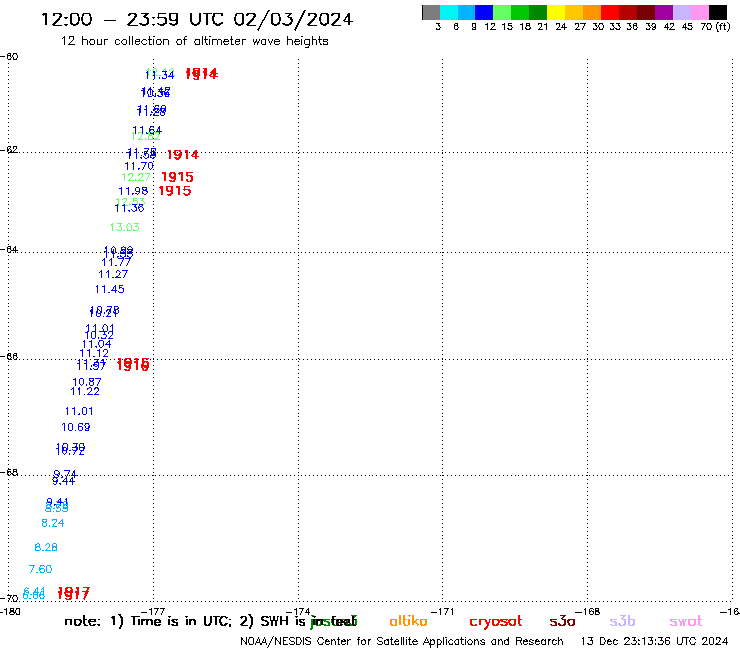The width and height of the screenshot is (740, 650).
Task: Click the -180 longitude axis label
Action: (x=10, y=612)
